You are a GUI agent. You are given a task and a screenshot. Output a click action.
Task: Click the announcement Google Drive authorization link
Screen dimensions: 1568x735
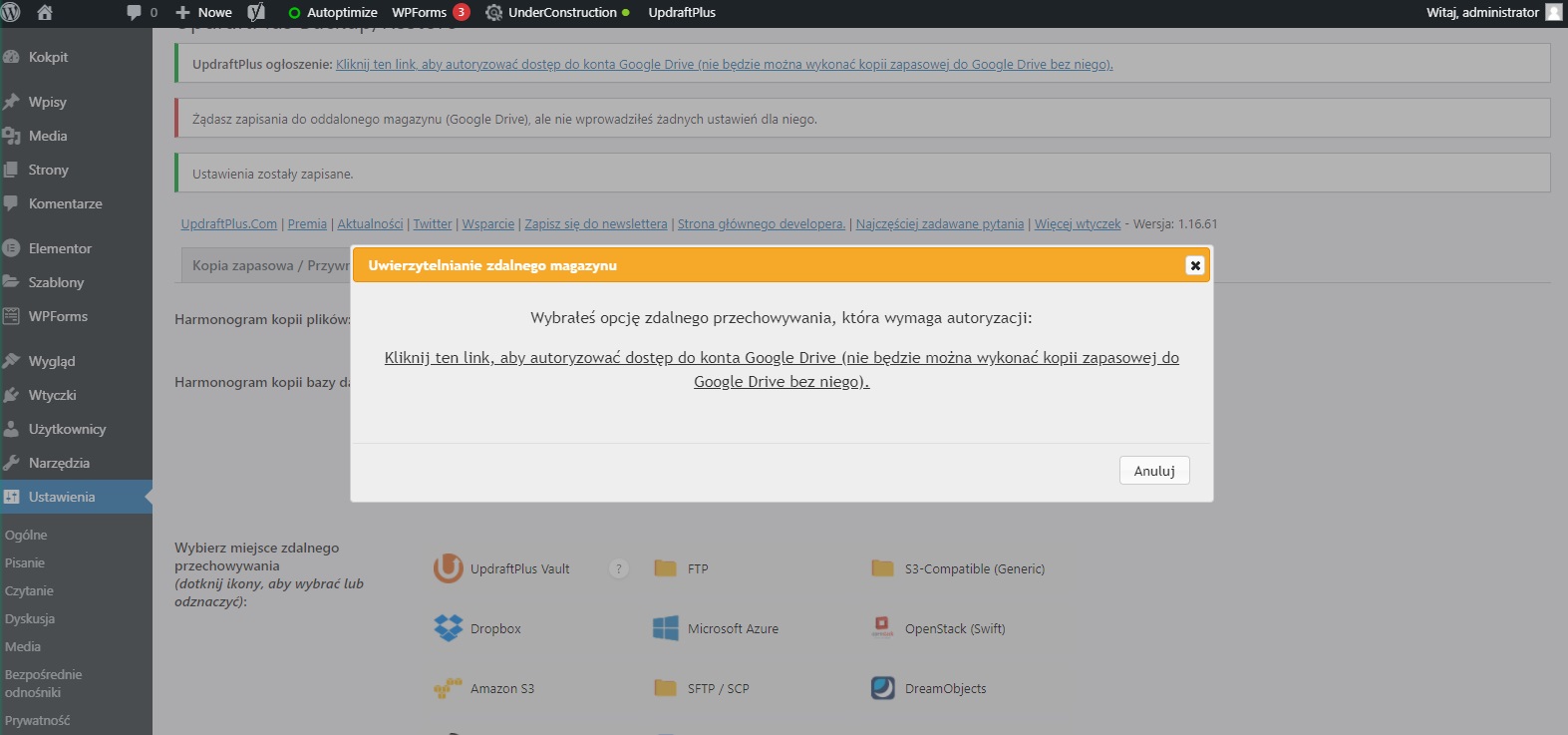point(725,64)
